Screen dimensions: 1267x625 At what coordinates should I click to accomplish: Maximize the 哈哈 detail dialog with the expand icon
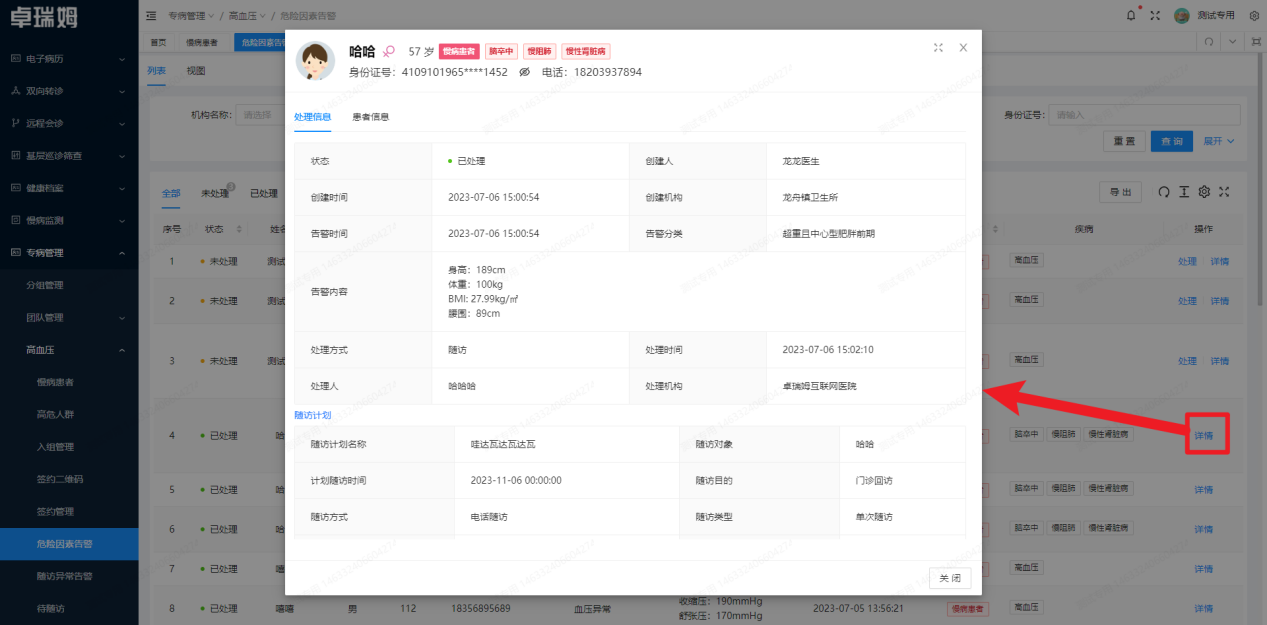click(938, 47)
